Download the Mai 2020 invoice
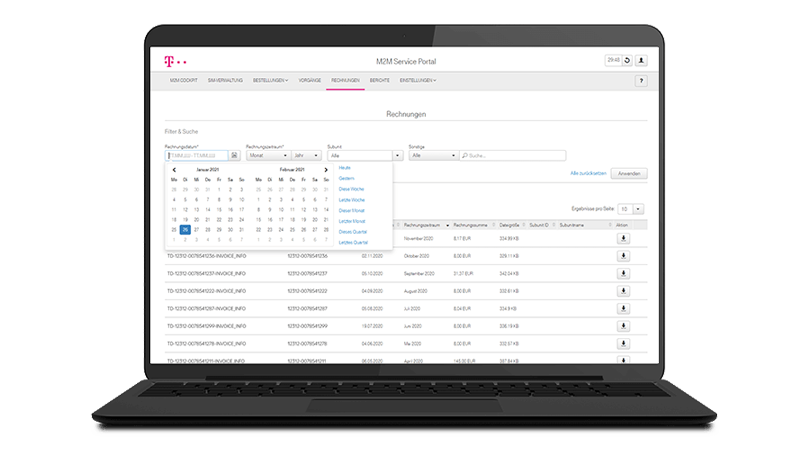Screen dimensions: 810x450 (x=623, y=344)
